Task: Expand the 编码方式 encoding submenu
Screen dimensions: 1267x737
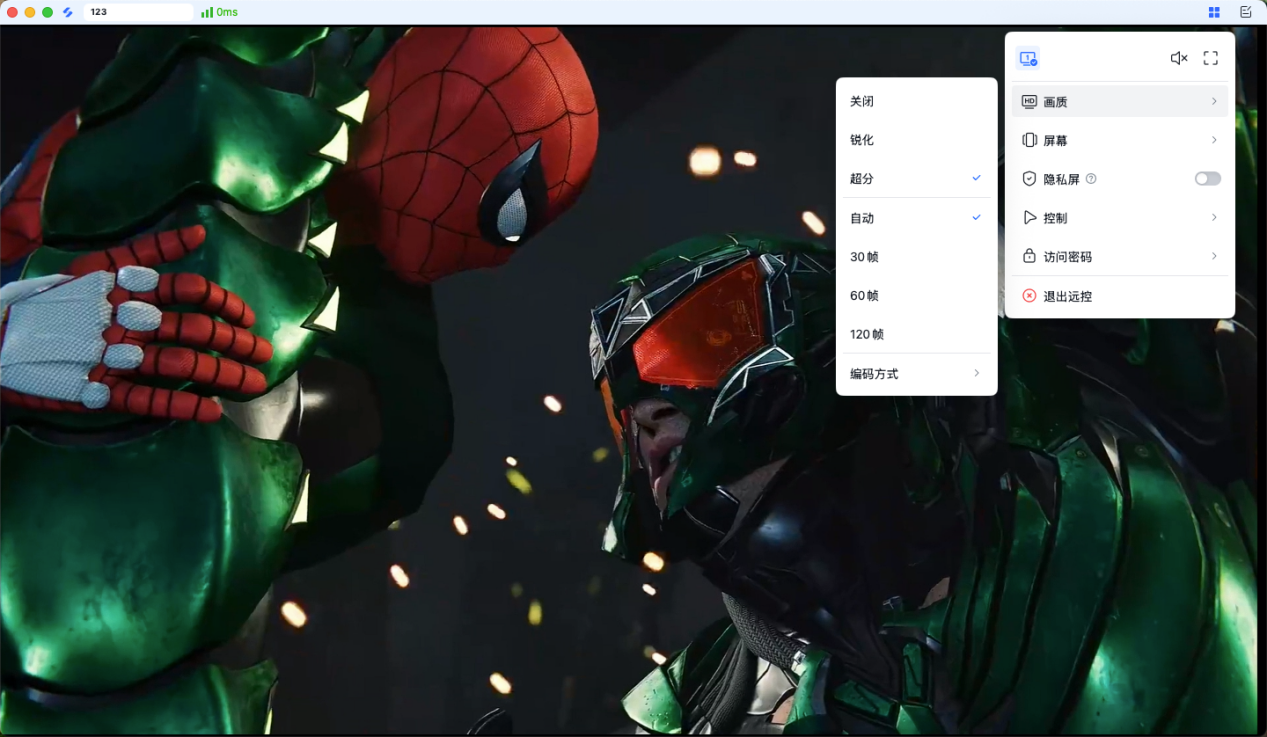Action: (916, 374)
